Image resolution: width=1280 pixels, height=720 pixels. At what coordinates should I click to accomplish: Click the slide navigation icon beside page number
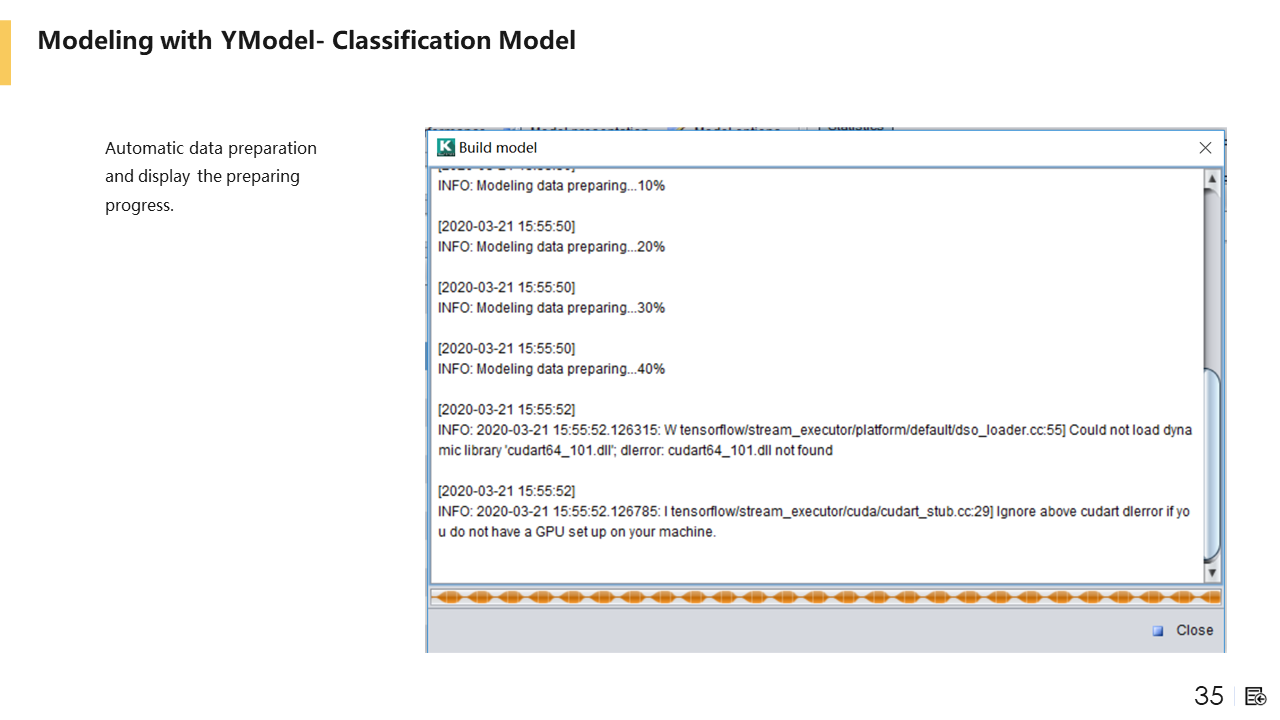[1256, 696]
